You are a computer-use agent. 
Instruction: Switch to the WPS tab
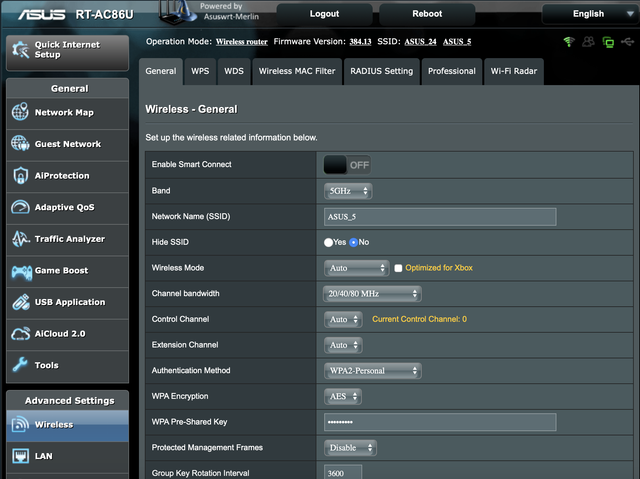point(200,71)
